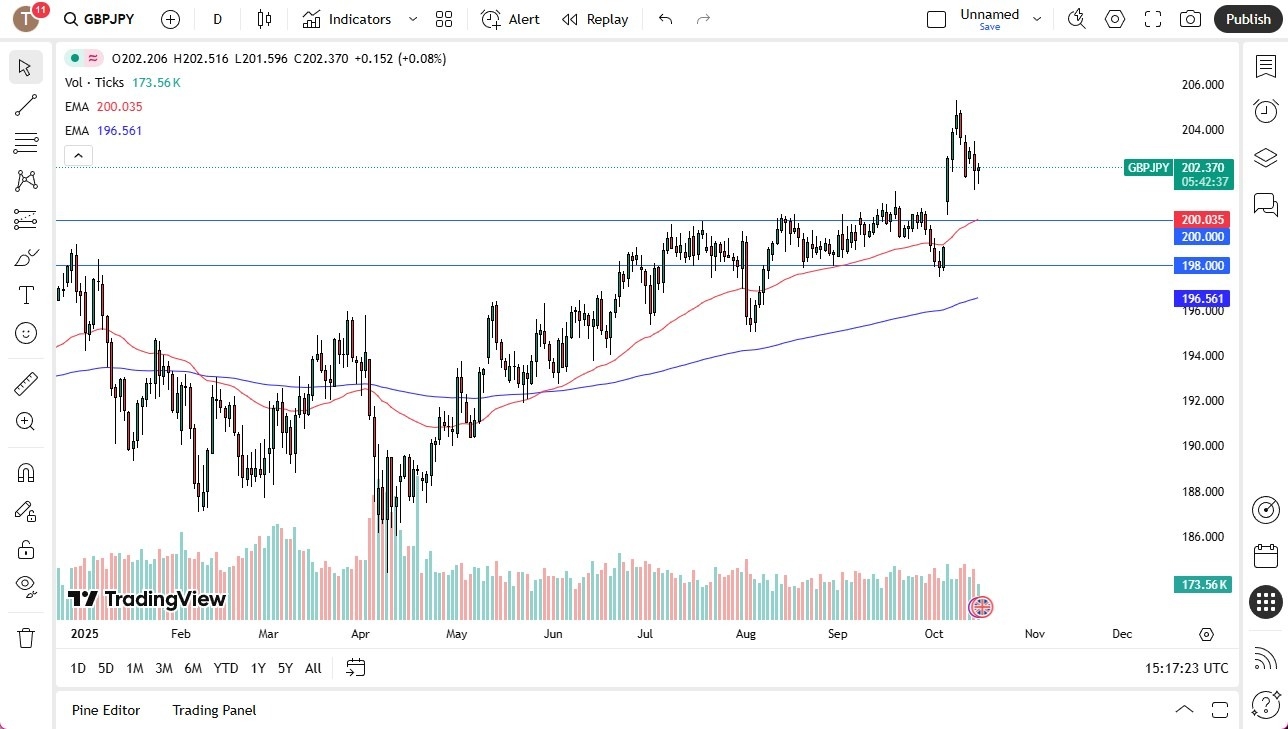Enable magnet snapping mode
1288x729 pixels.
[x=25, y=472]
